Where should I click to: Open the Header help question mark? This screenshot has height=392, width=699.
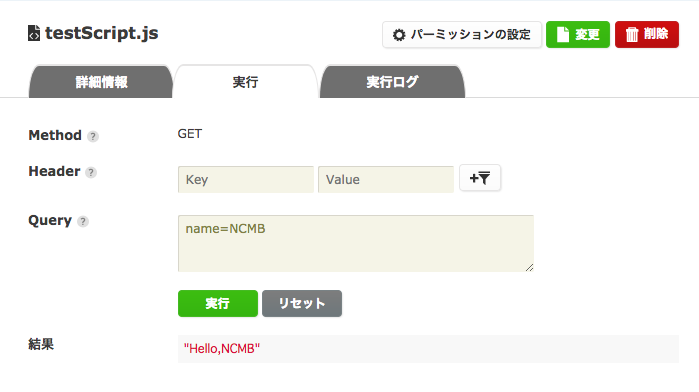click(91, 172)
